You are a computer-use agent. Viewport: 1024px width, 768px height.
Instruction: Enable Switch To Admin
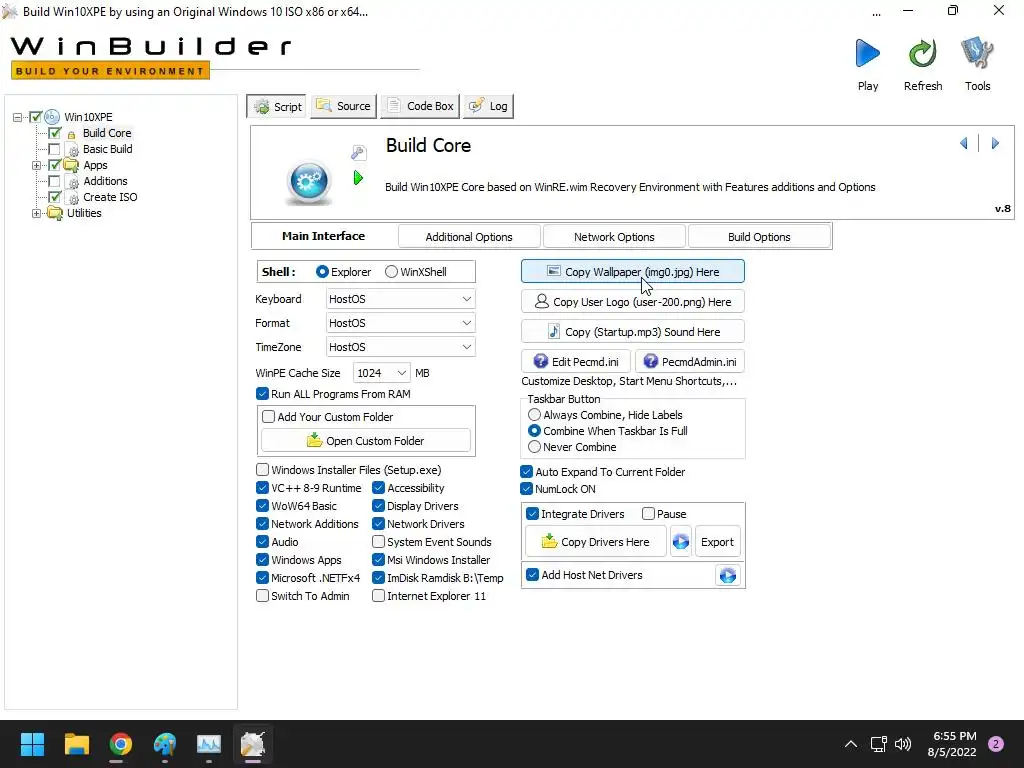point(263,596)
